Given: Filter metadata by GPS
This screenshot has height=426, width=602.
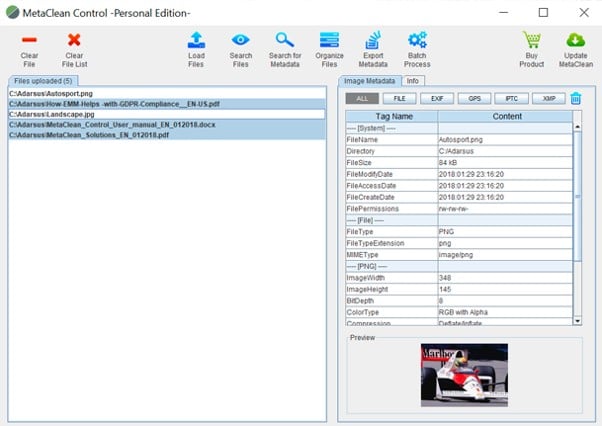Looking at the screenshot, I should pos(474,98).
